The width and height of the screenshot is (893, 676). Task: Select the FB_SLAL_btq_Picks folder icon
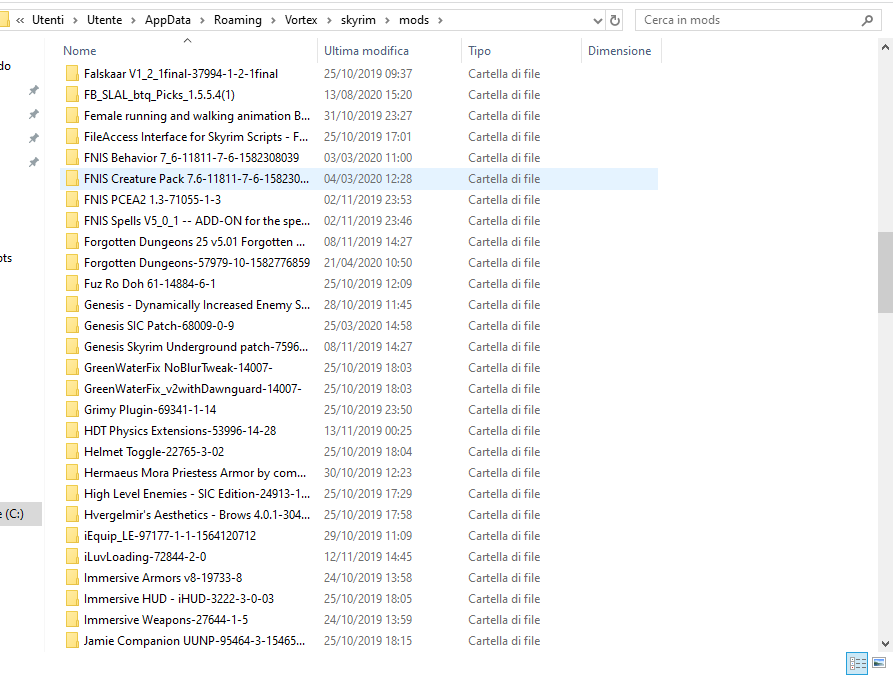pyautogui.click(x=72, y=95)
